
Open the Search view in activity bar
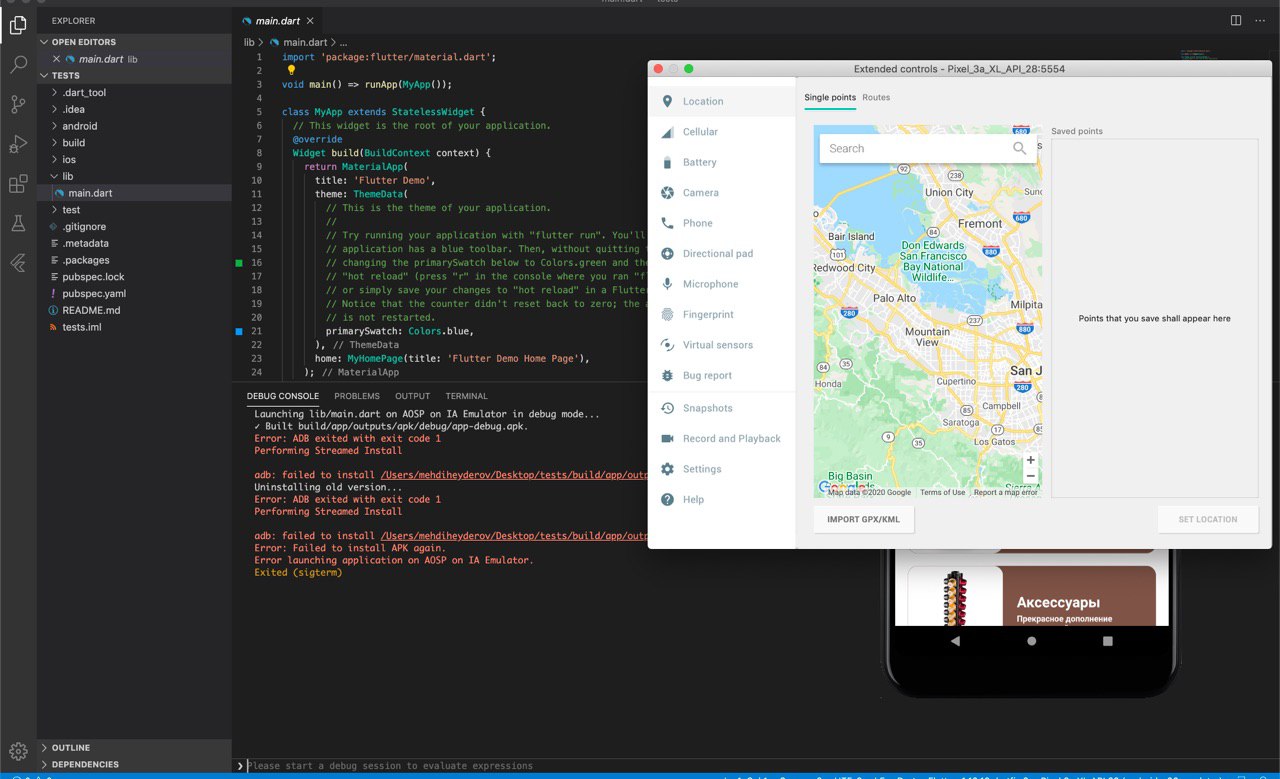(x=18, y=65)
